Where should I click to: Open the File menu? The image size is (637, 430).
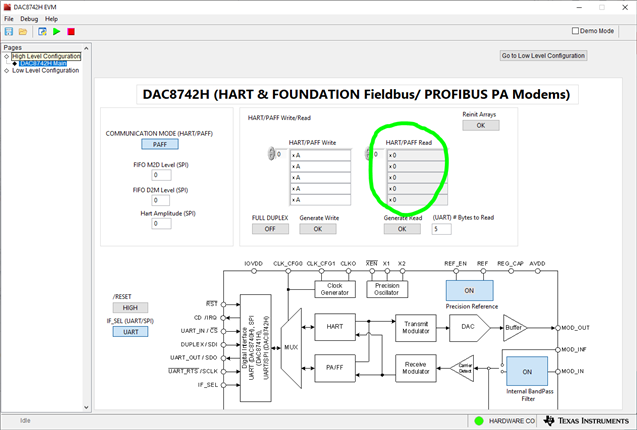[x=9, y=19]
